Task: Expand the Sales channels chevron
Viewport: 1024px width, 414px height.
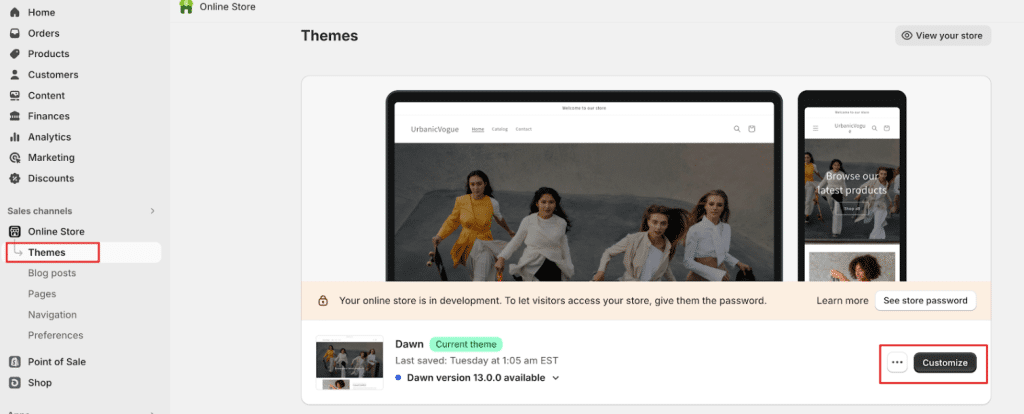Action: click(x=152, y=211)
